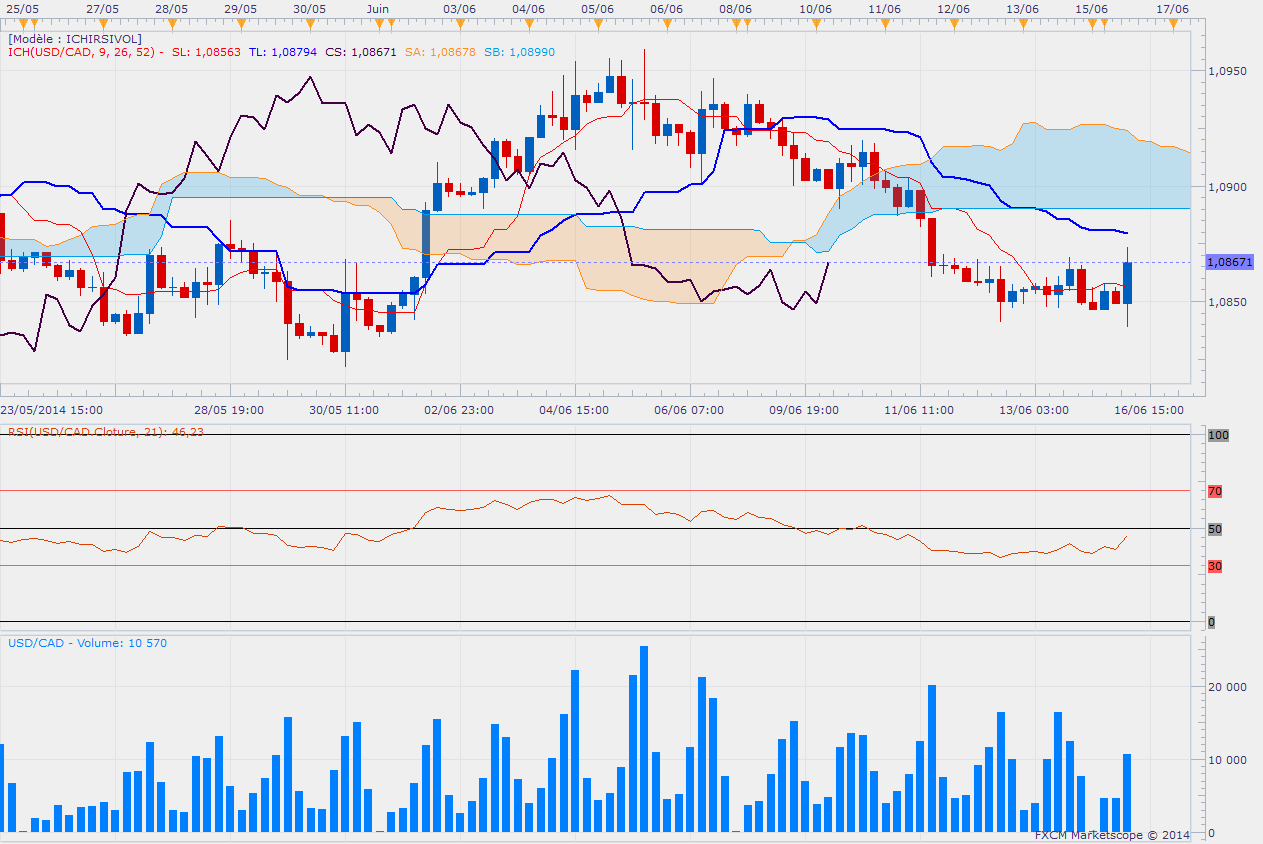The width and height of the screenshot is (1263, 844).
Task: Click the RSI "30" oversold level label
Action: coord(1215,566)
